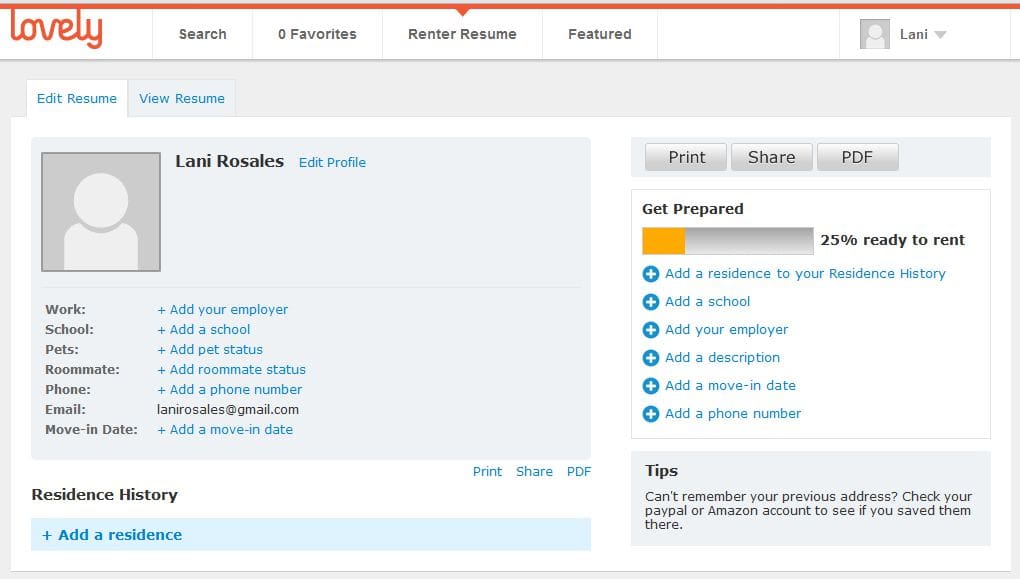This screenshot has width=1020, height=579.
Task: Expand the Add a residence bar
Action: click(310, 535)
